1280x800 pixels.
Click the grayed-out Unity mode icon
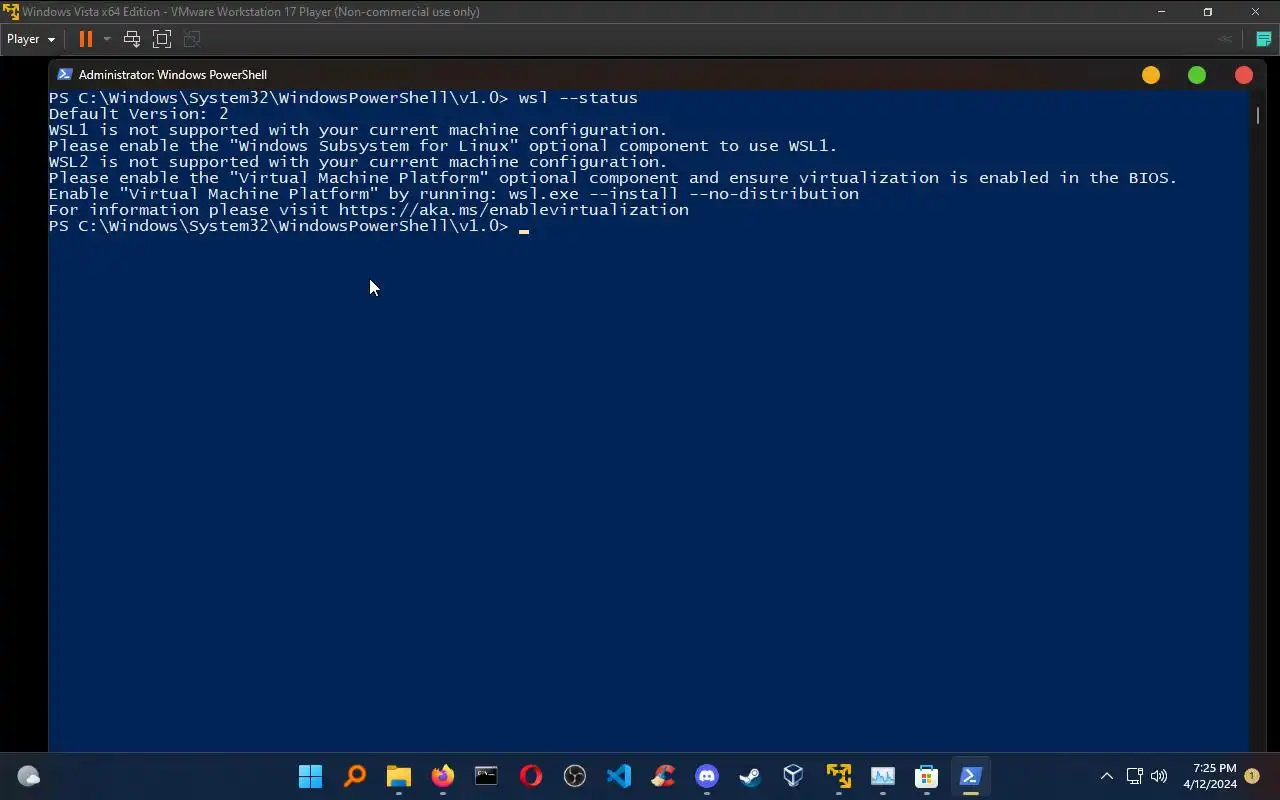(192, 39)
